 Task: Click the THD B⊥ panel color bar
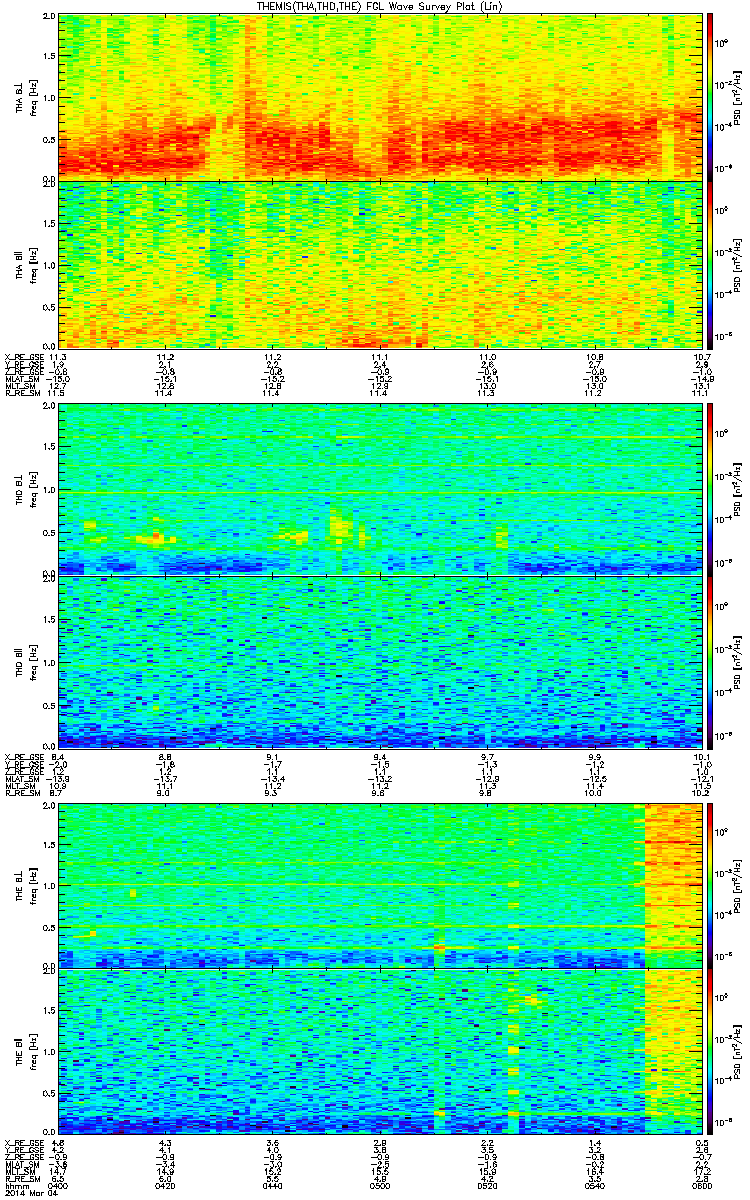[x=711, y=490]
